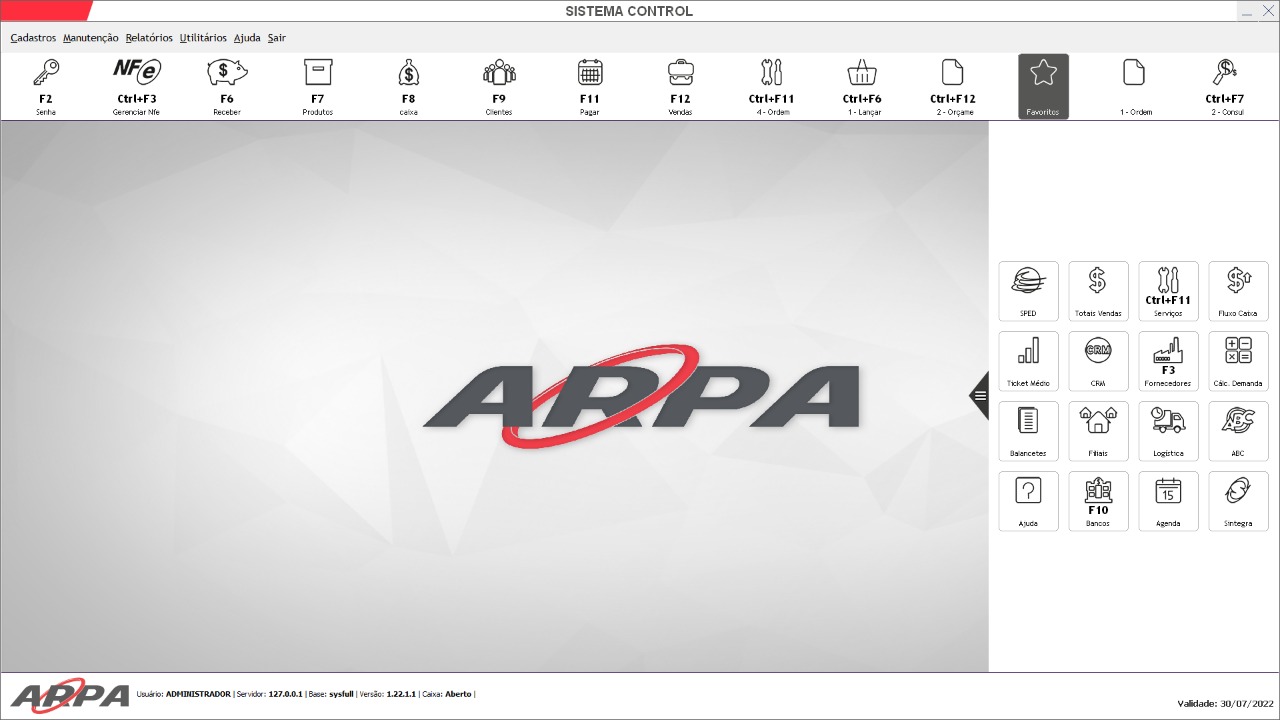Viewport: 1280px width, 720px height.
Task: Click the Caixa Aberto status text
Action: click(447, 694)
